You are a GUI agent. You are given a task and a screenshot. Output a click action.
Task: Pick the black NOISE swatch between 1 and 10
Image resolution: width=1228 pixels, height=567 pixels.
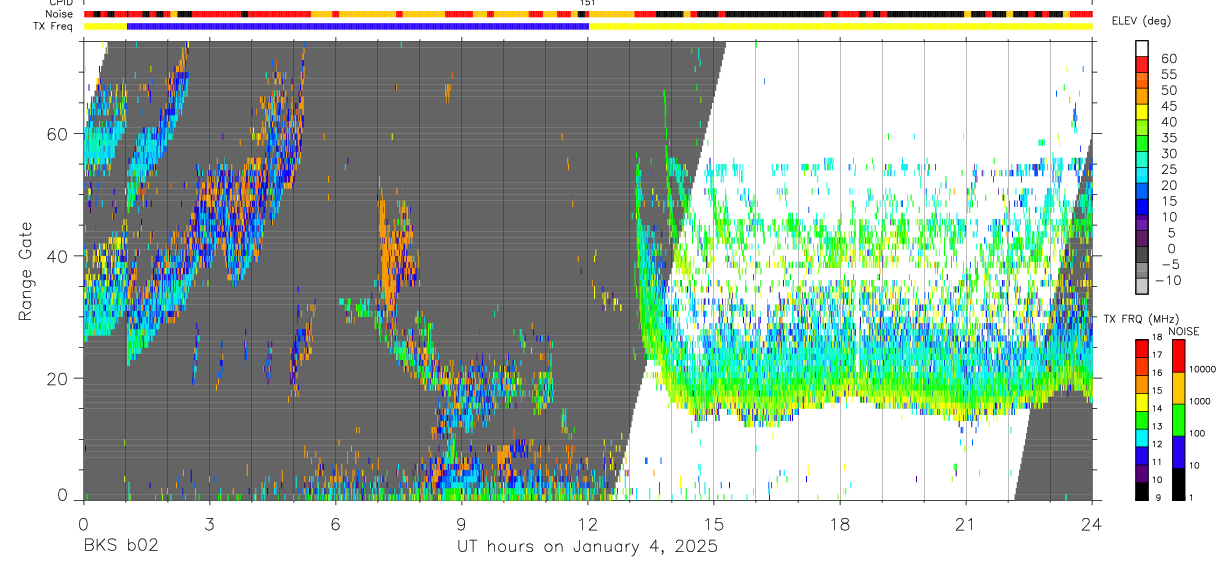point(1179,484)
